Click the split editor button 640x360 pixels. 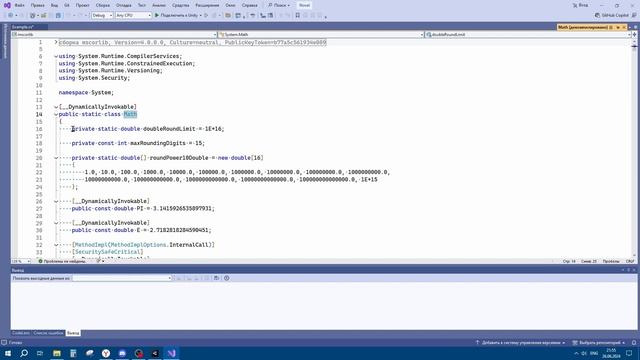point(634,35)
